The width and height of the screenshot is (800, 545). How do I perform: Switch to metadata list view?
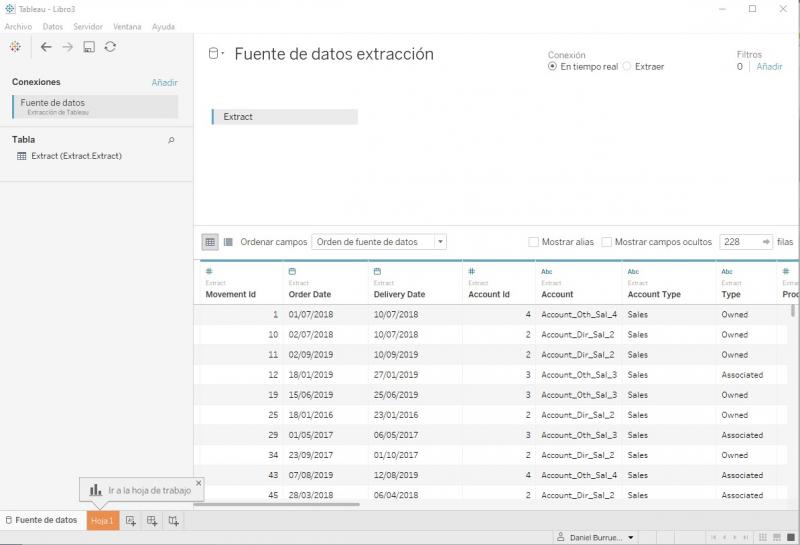pos(228,242)
